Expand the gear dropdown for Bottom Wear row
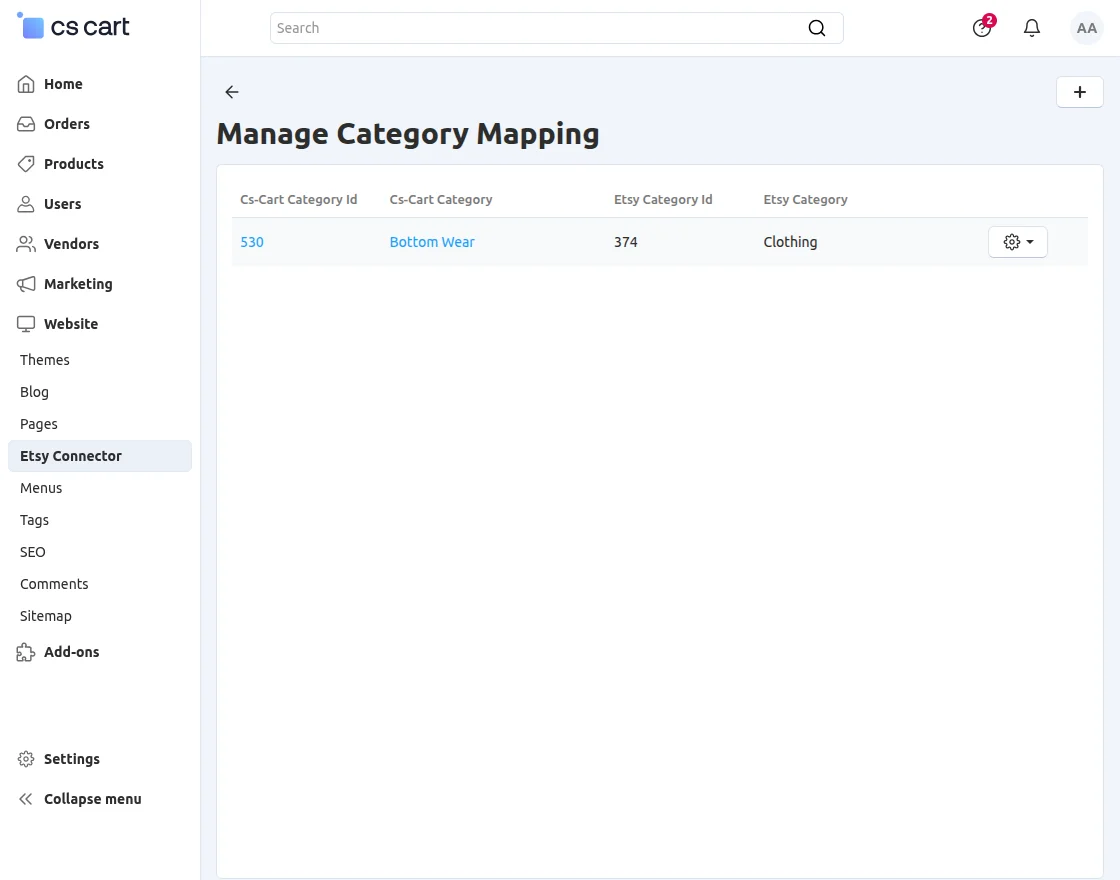The height and width of the screenshot is (880, 1120). tap(1017, 242)
